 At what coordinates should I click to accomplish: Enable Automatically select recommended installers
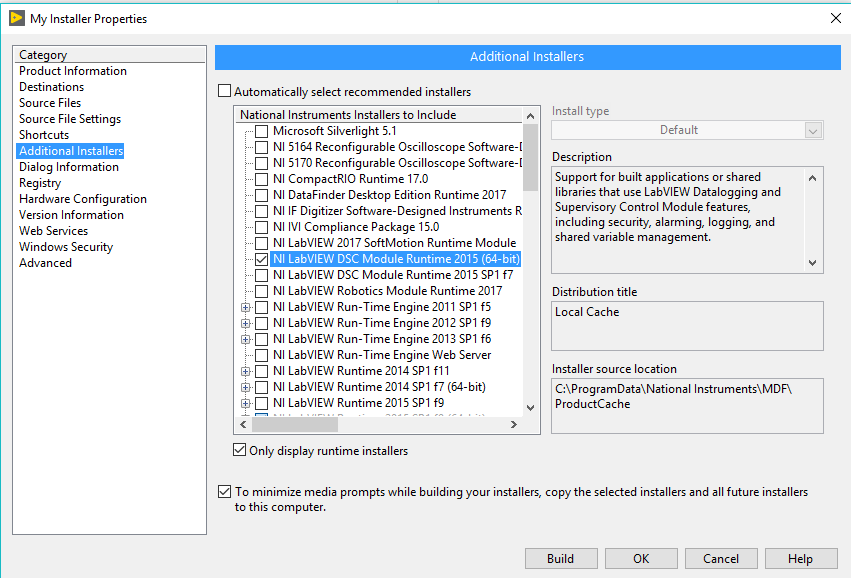click(224, 92)
